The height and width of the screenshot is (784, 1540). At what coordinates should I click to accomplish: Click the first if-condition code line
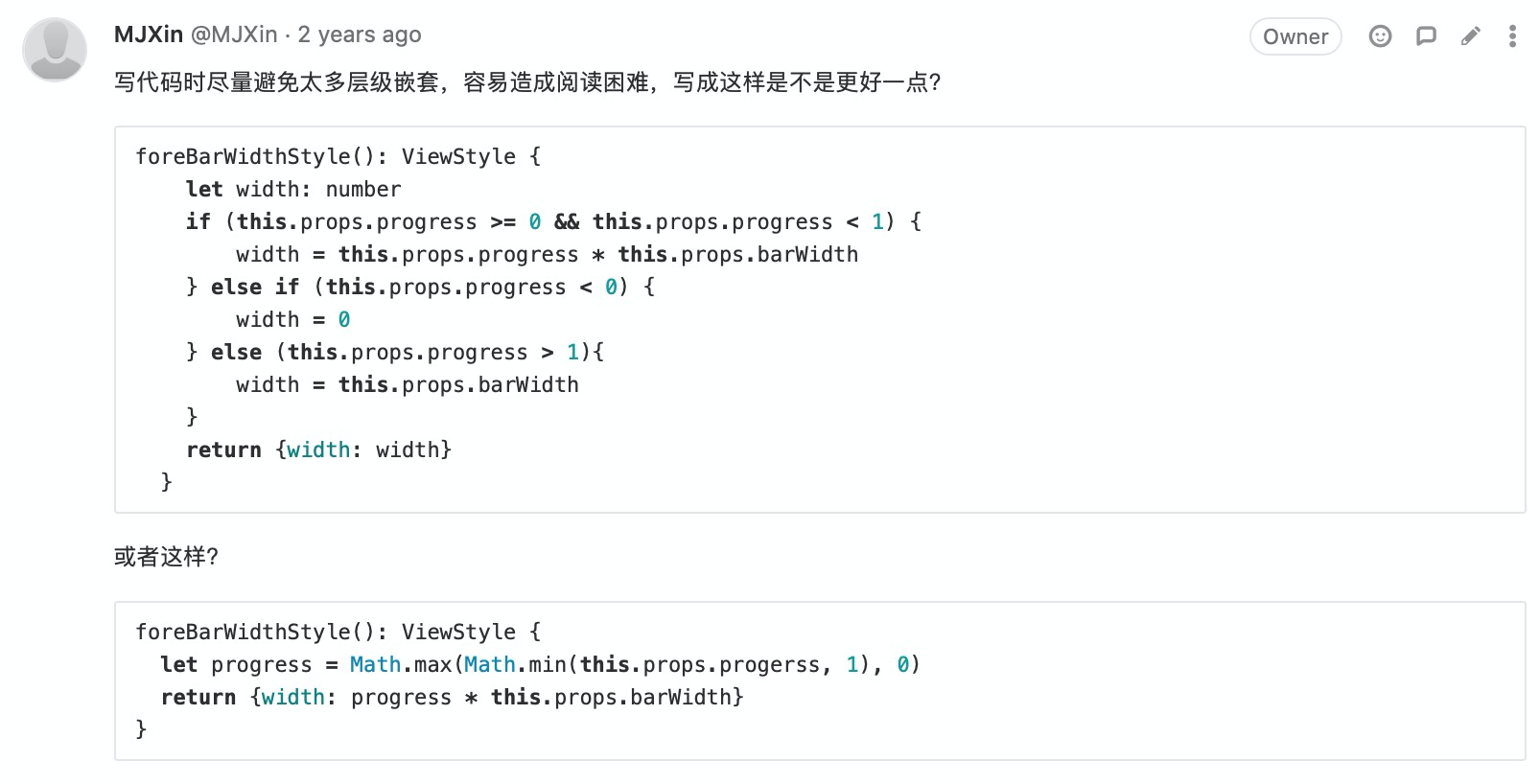tap(553, 221)
